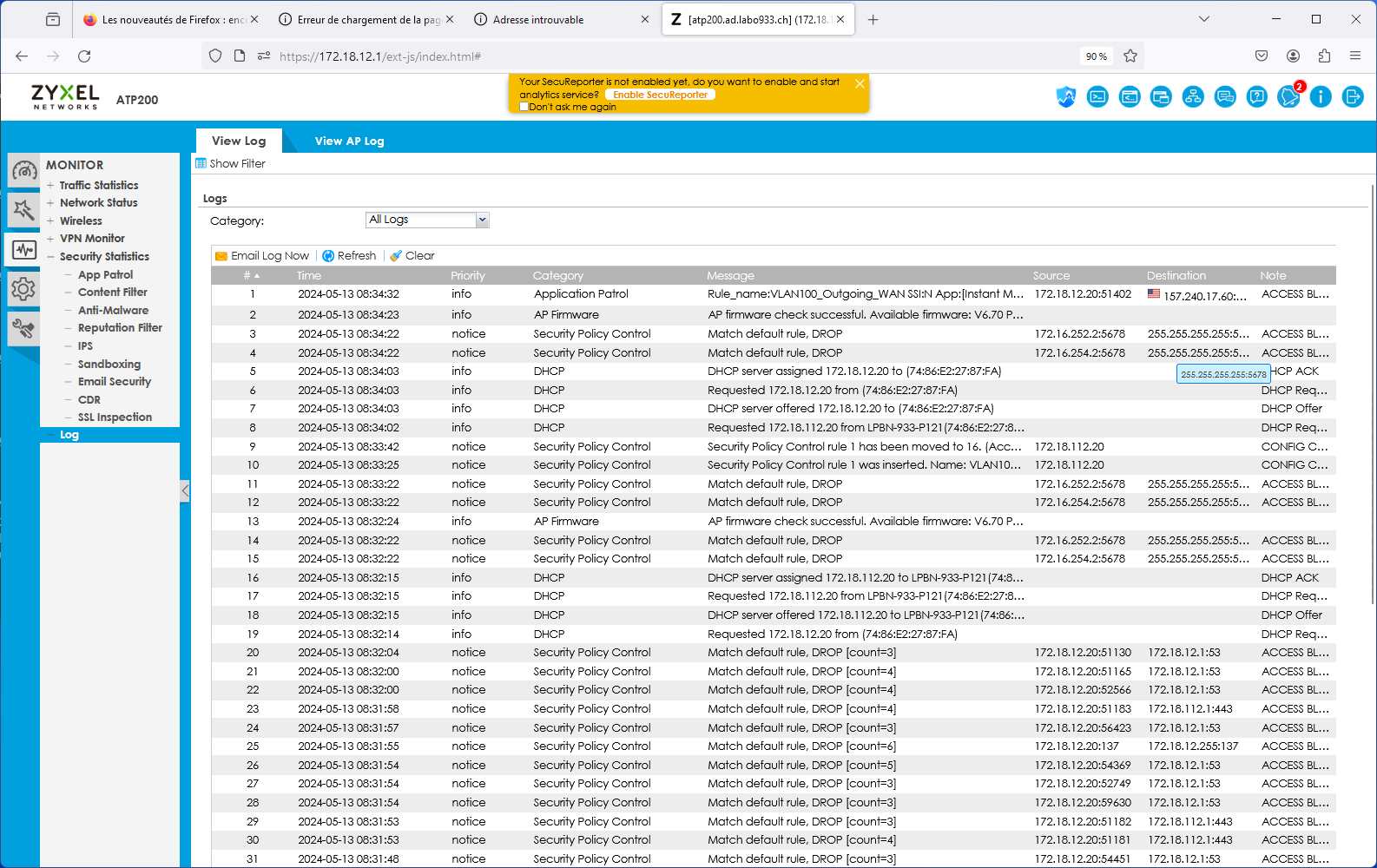This screenshot has height=868, width=1377.
Task: Click the Clear log button
Action: [412, 256]
